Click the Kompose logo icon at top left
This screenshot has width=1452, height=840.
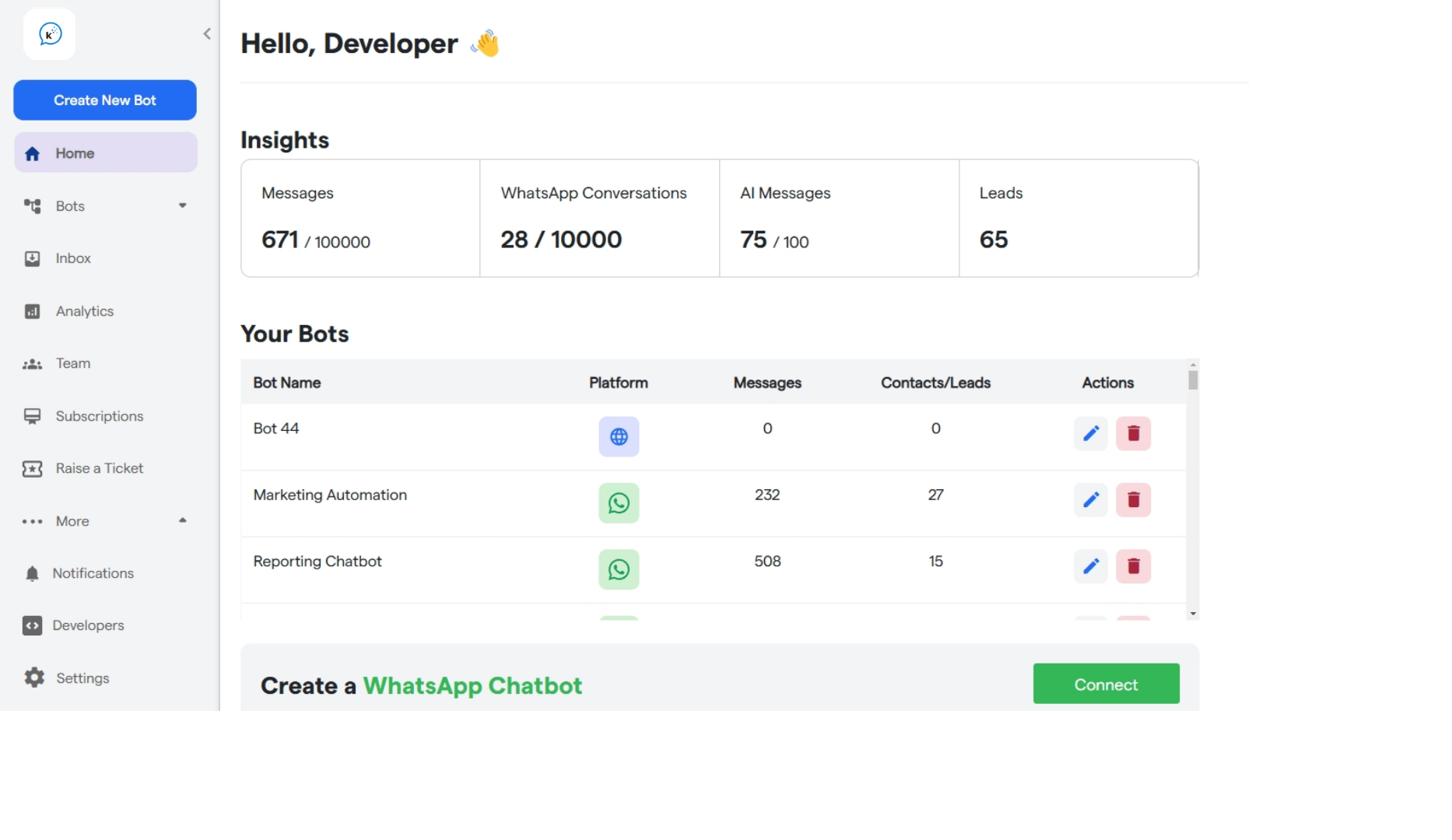[50, 34]
